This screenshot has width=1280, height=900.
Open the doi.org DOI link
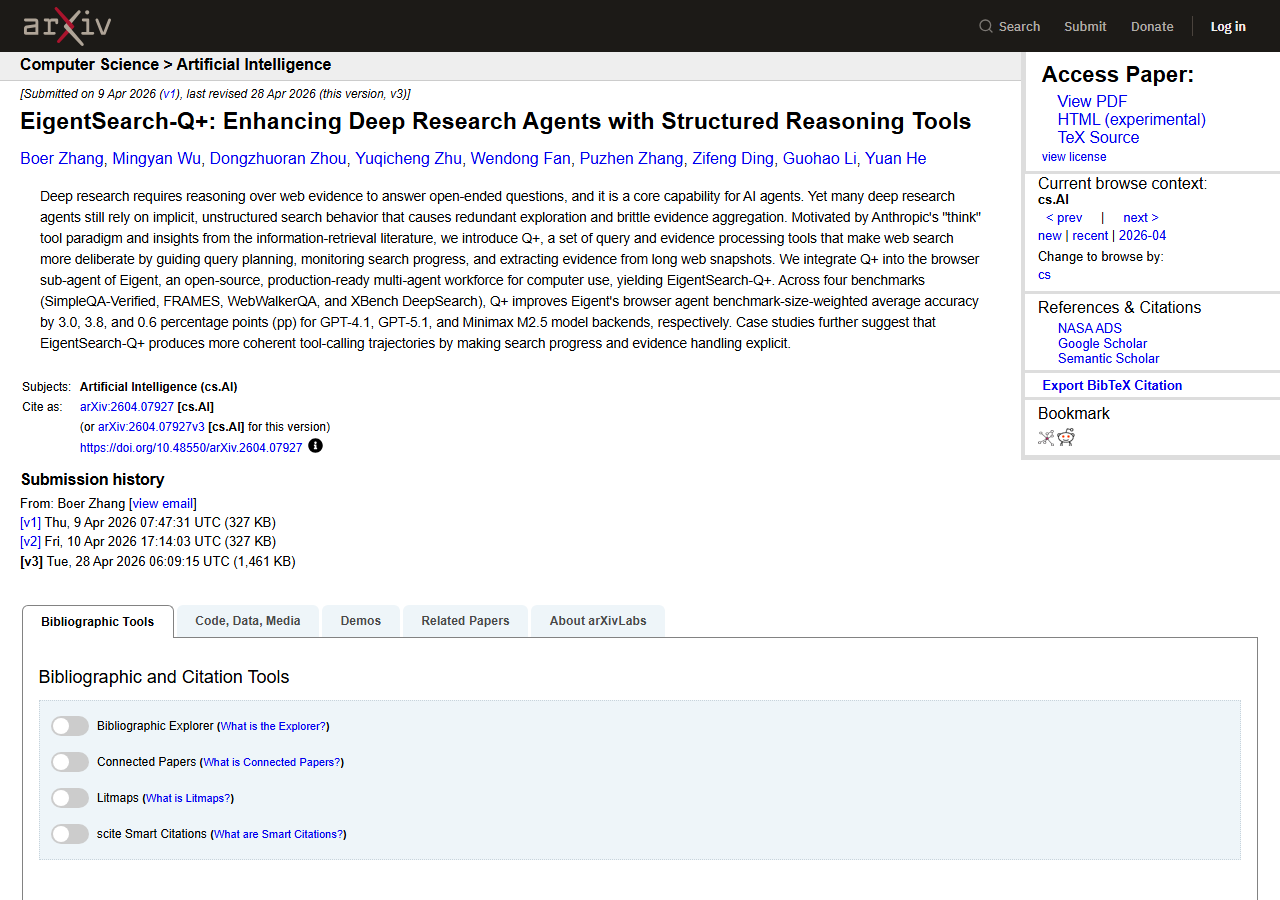tap(191, 448)
